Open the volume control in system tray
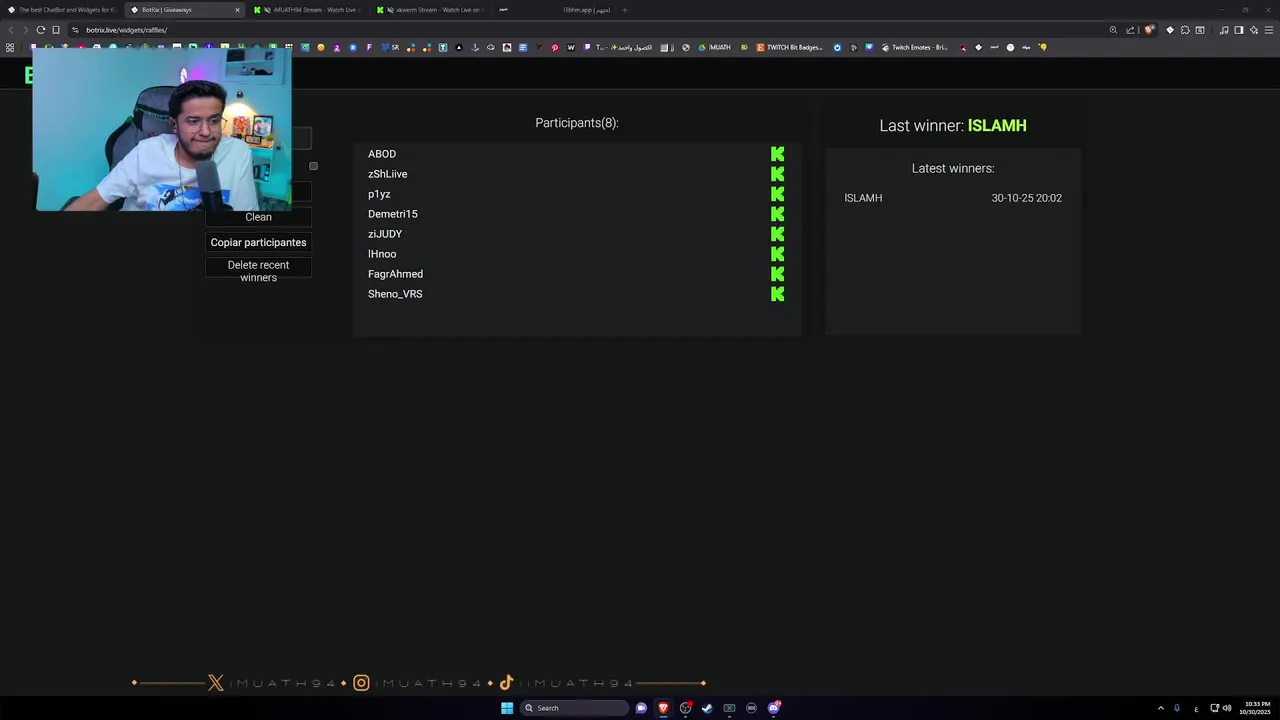Screen dimensions: 1280x720 pos(1227,708)
